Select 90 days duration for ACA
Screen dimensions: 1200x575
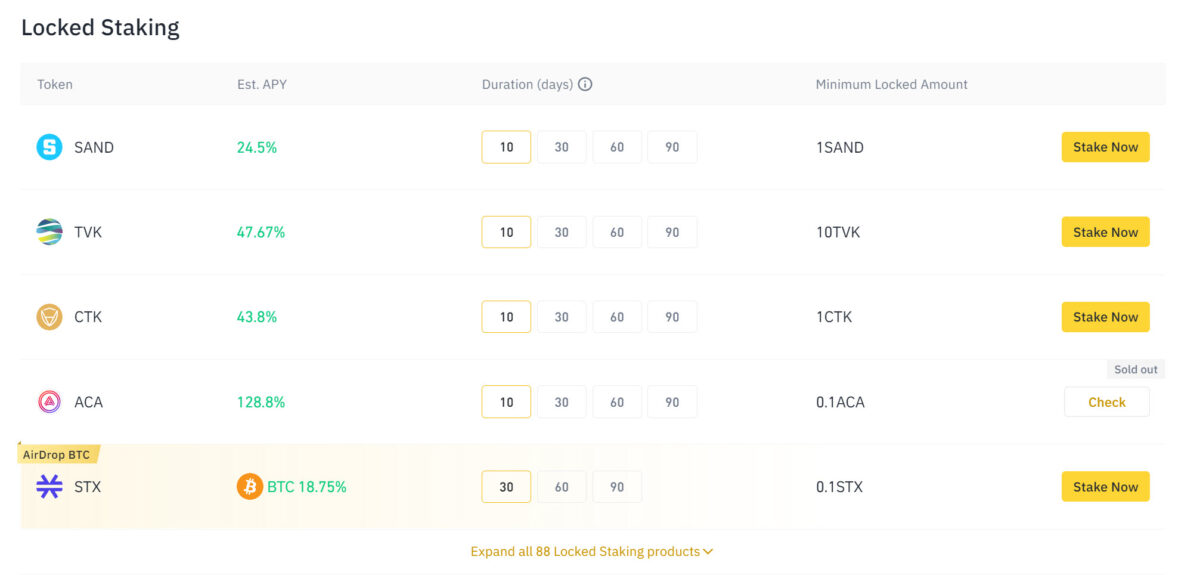[x=672, y=402]
